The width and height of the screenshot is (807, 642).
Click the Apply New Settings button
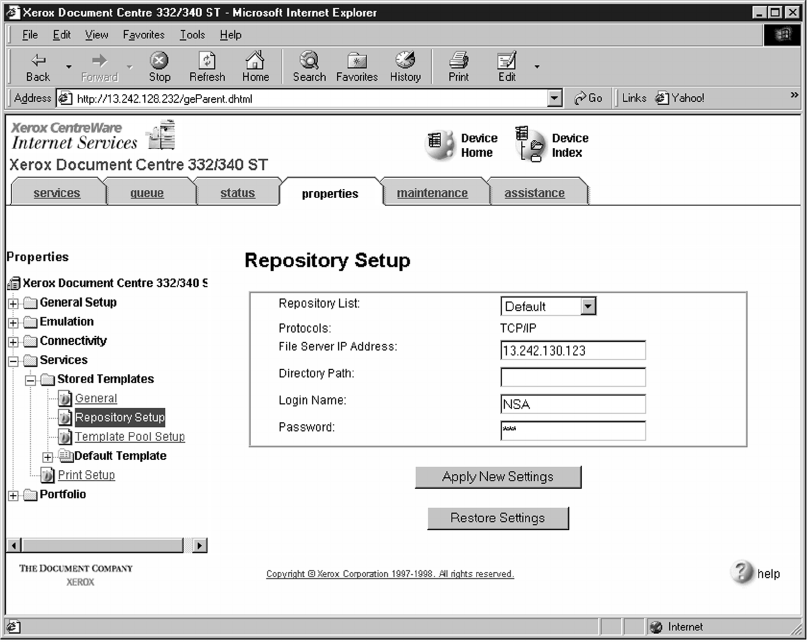[497, 477]
